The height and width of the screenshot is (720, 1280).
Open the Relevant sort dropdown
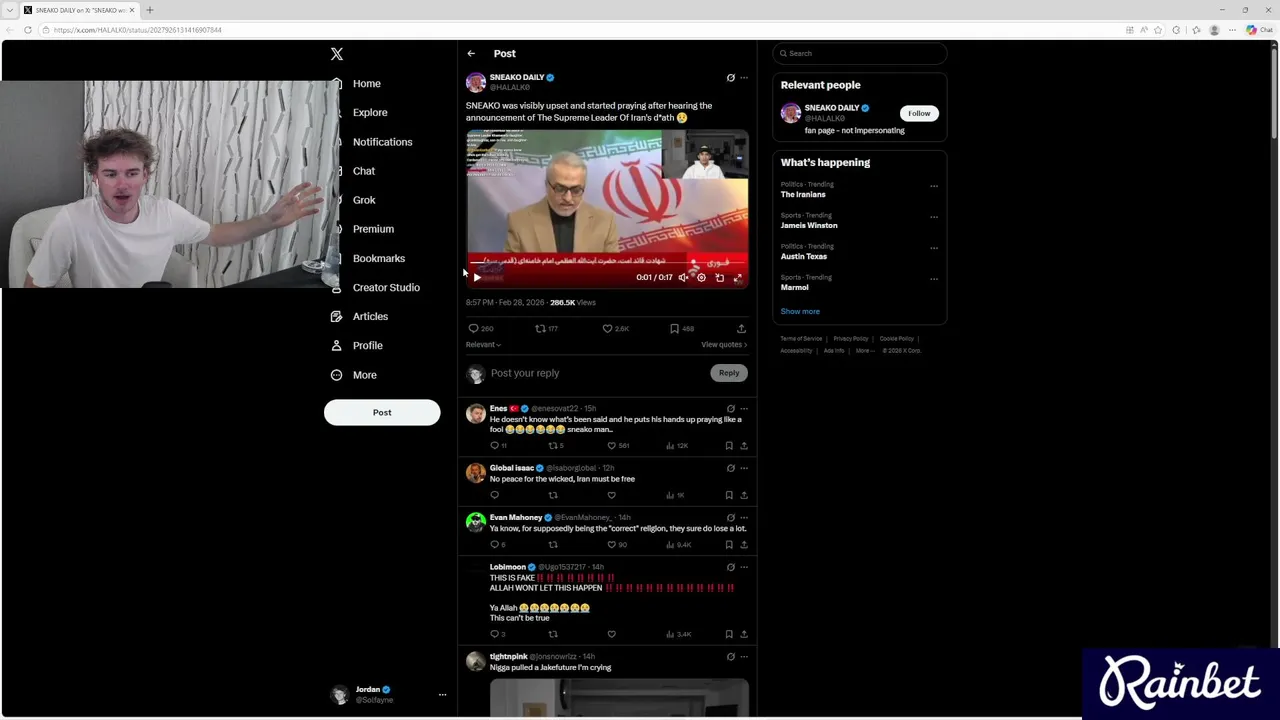[483, 345]
